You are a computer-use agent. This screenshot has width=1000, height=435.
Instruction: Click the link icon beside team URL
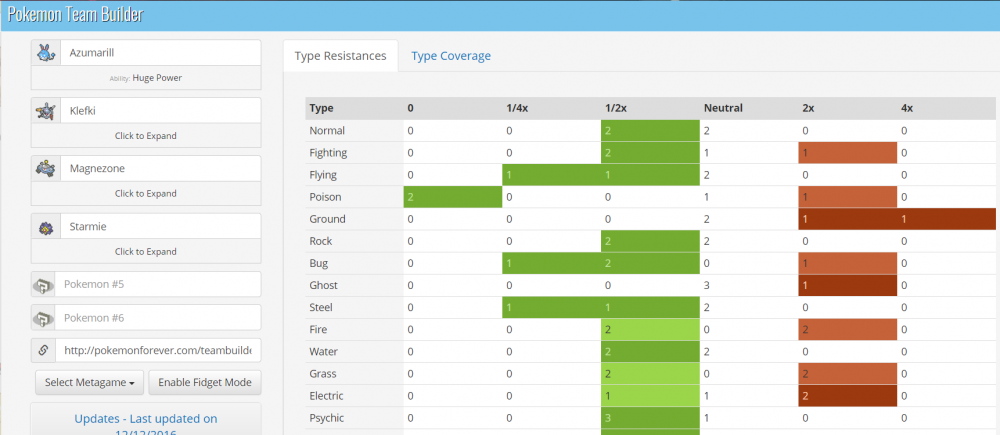point(44,351)
